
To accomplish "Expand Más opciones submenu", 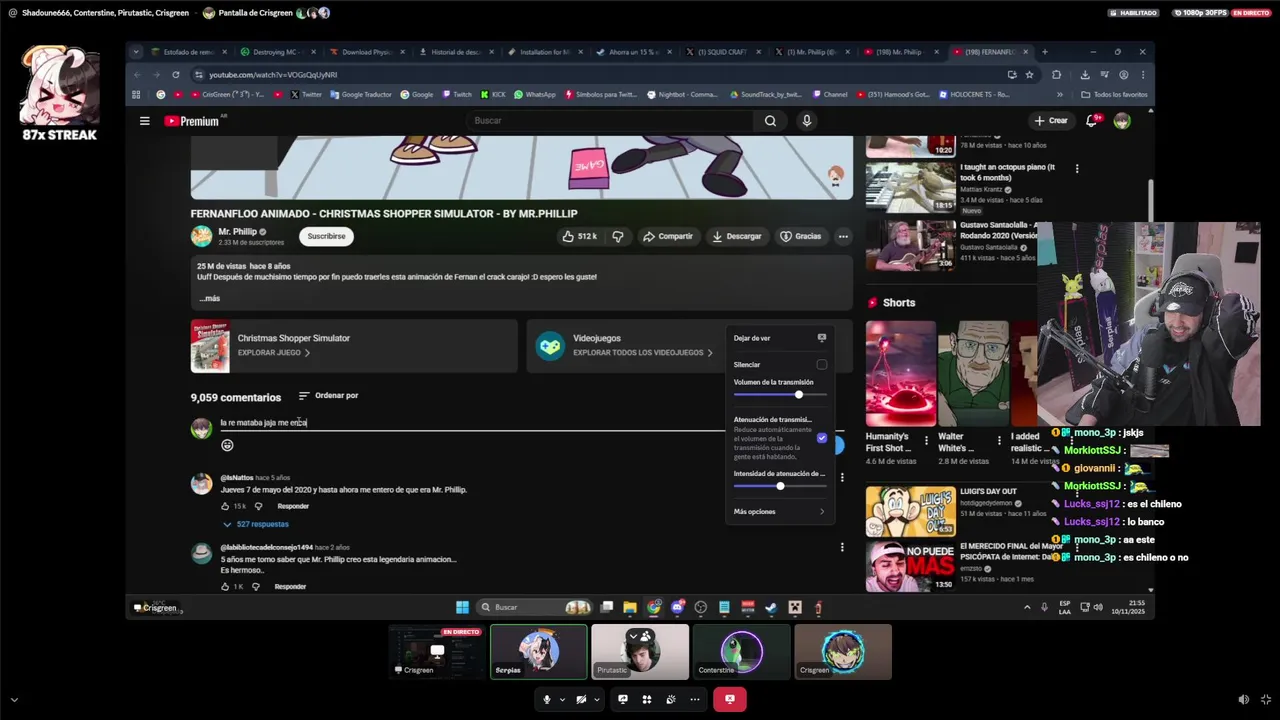I will pyautogui.click(x=780, y=512).
